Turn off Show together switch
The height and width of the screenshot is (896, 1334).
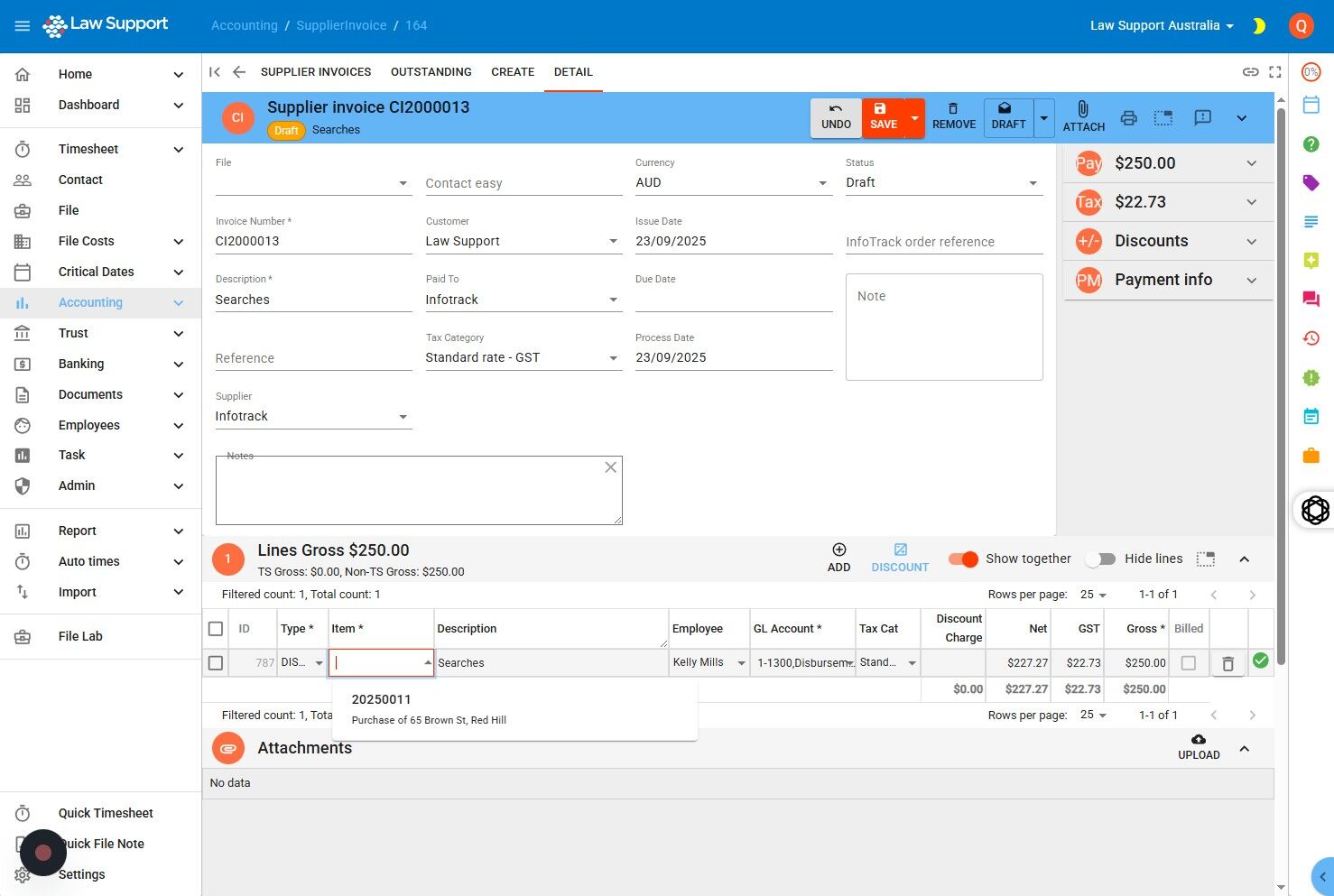pyautogui.click(x=964, y=559)
